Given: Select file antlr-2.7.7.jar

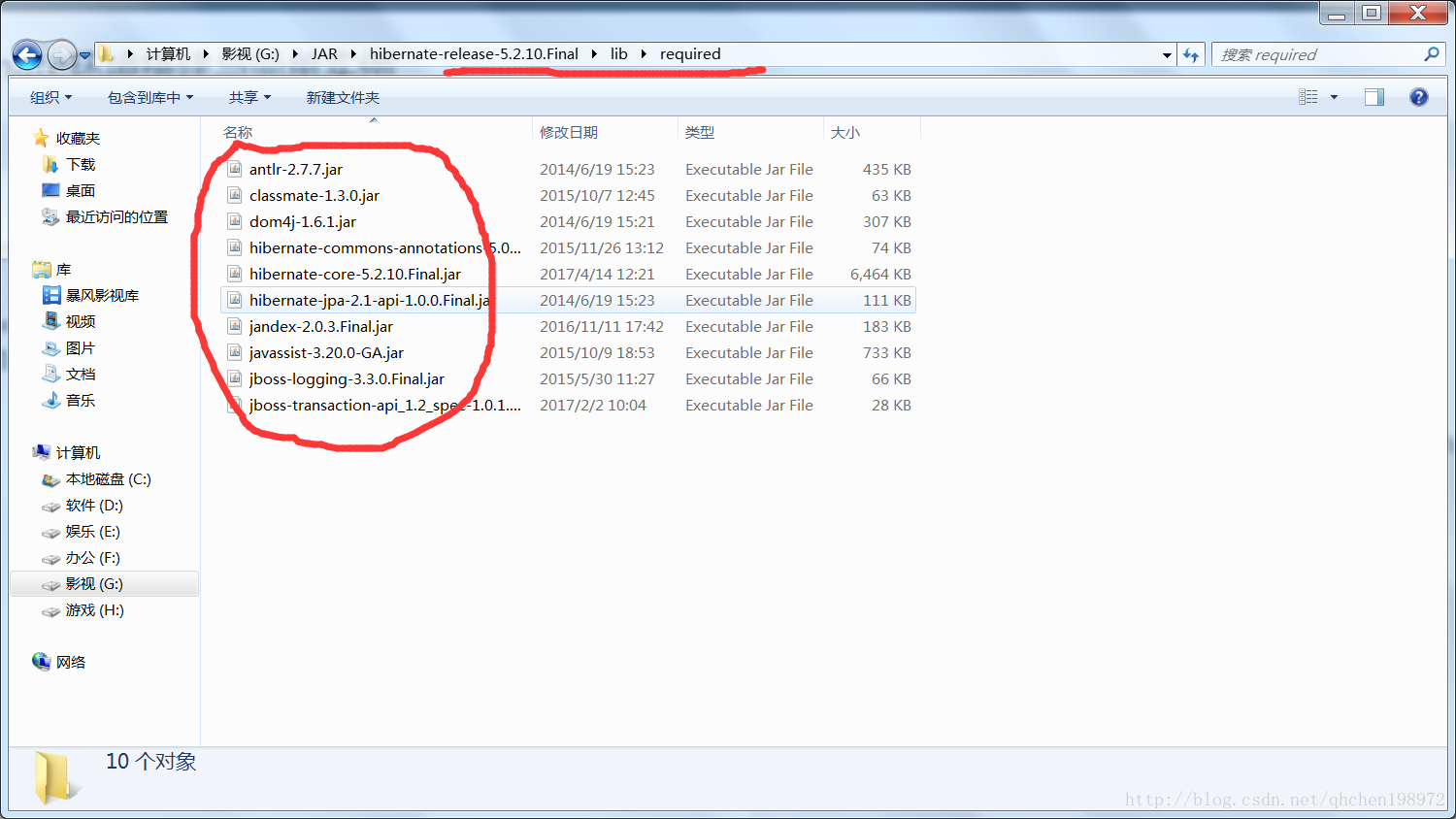Looking at the screenshot, I should click(x=296, y=169).
